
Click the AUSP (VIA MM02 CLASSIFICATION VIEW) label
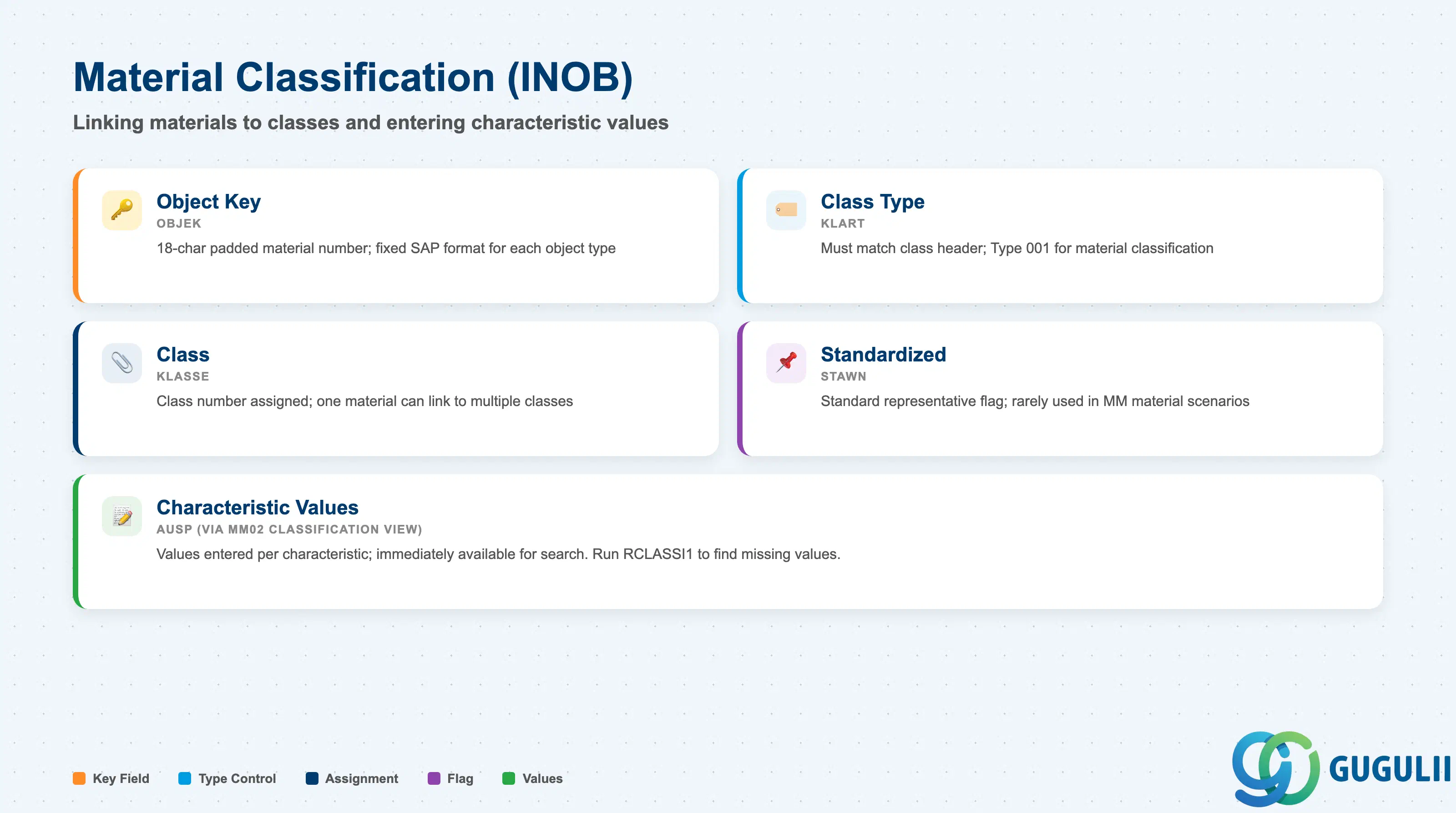(x=289, y=529)
